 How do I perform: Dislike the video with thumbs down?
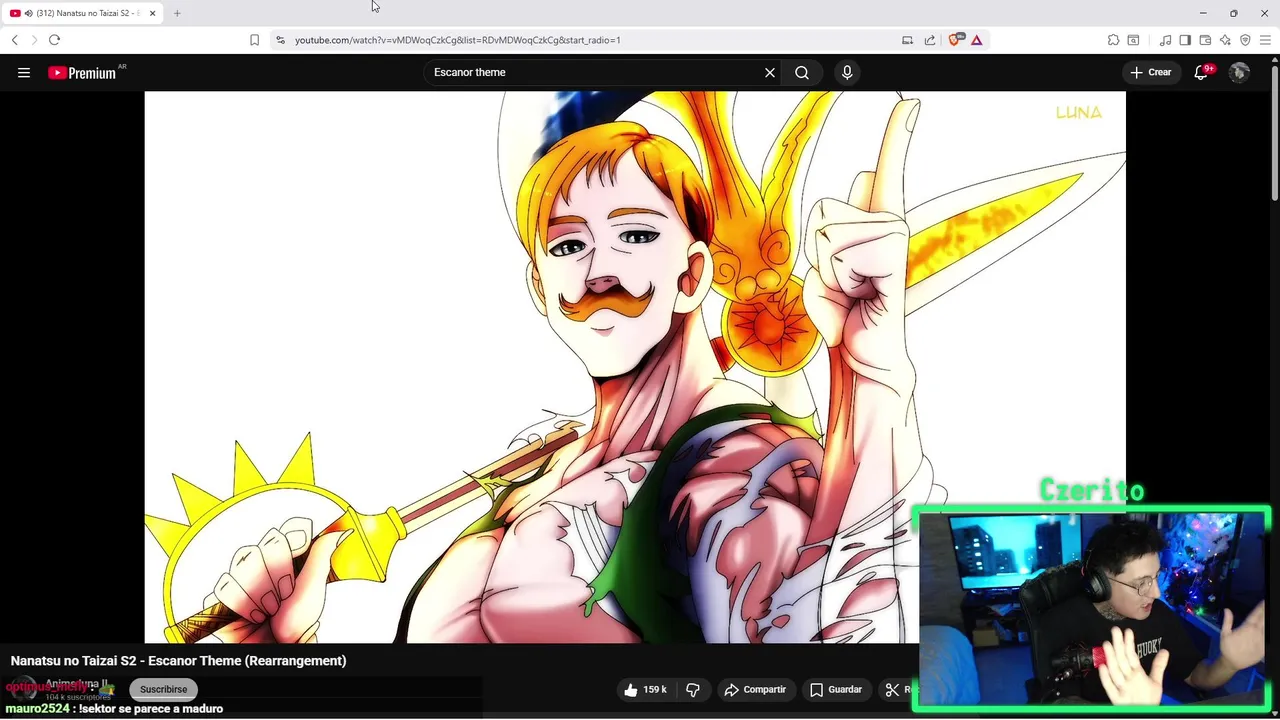693,690
